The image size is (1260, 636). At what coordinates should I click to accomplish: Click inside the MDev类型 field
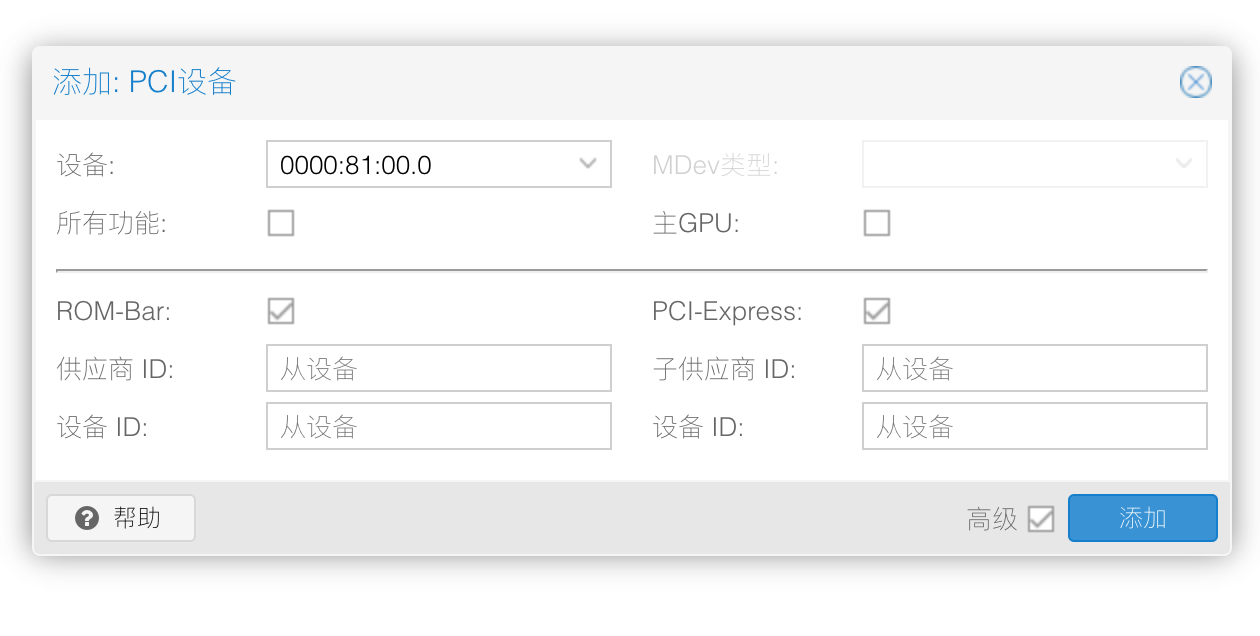[1035, 163]
